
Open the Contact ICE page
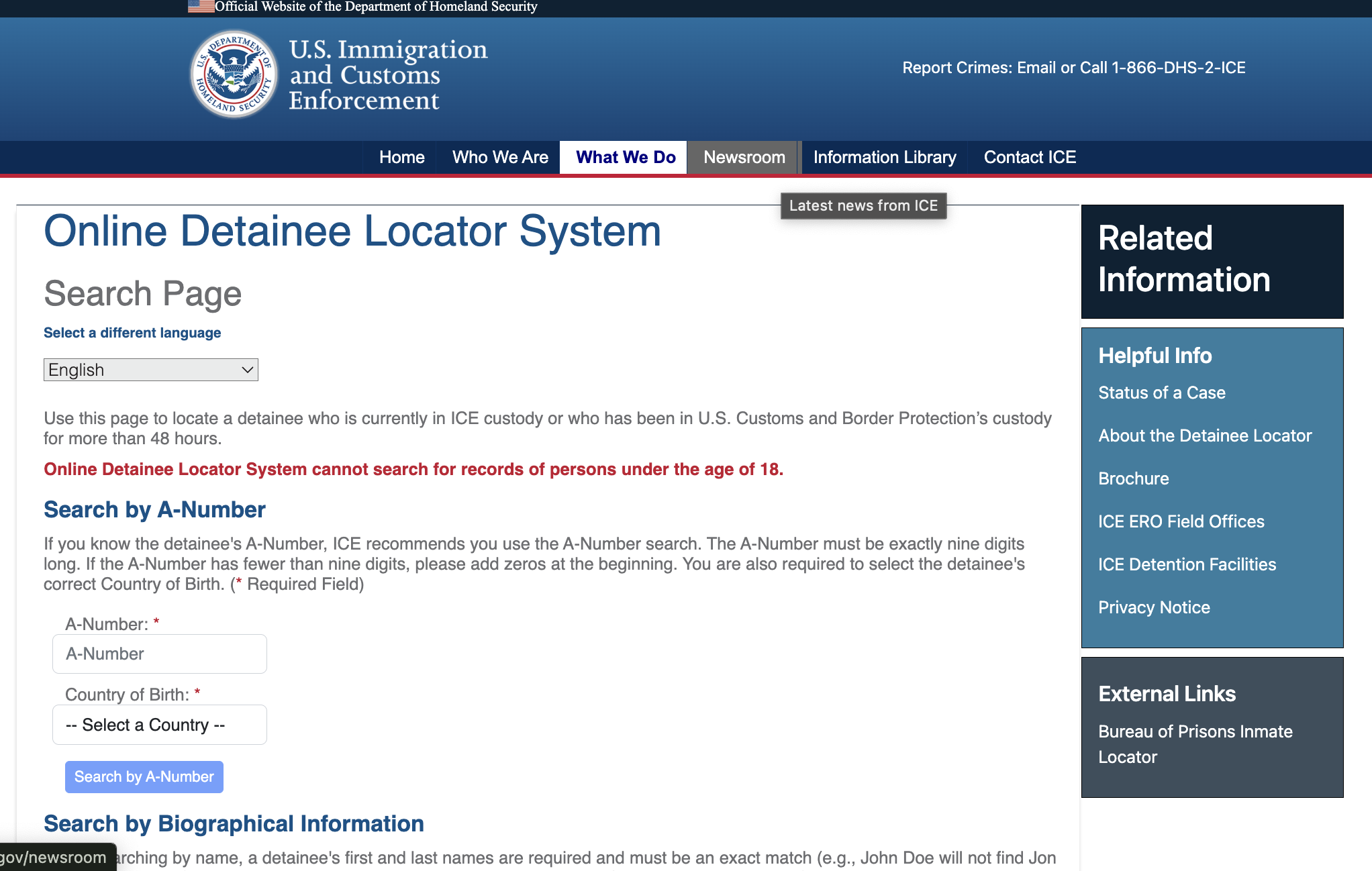(x=1029, y=157)
